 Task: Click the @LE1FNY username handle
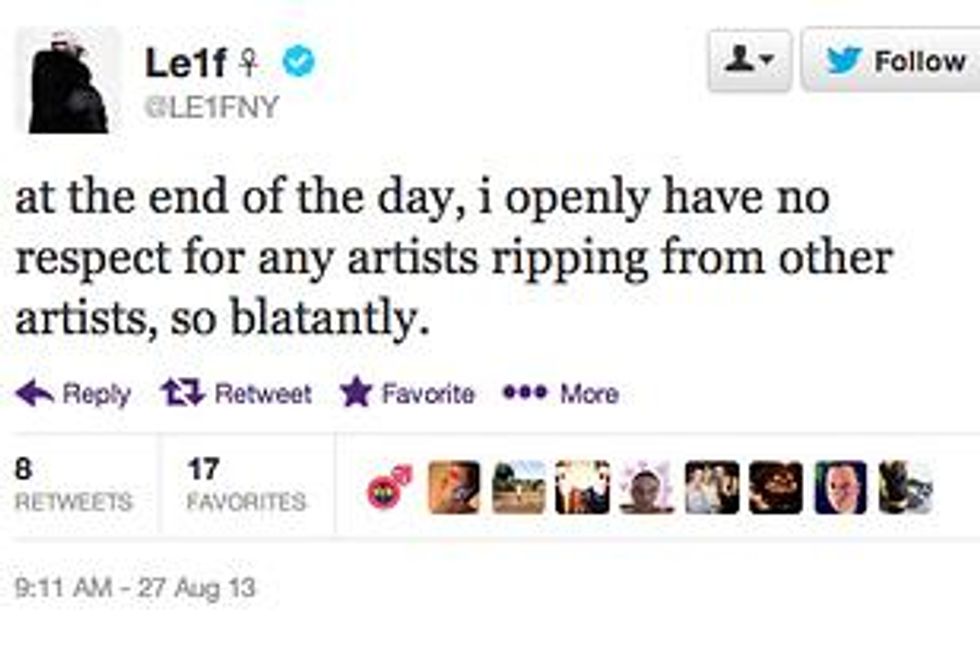click(212, 108)
